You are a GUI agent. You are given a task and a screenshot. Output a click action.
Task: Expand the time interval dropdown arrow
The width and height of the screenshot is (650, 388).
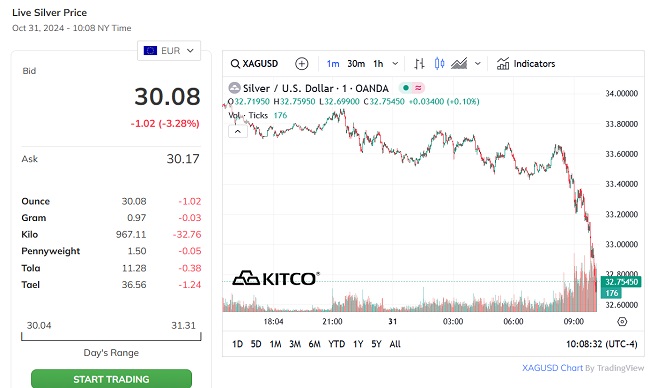(x=395, y=64)
